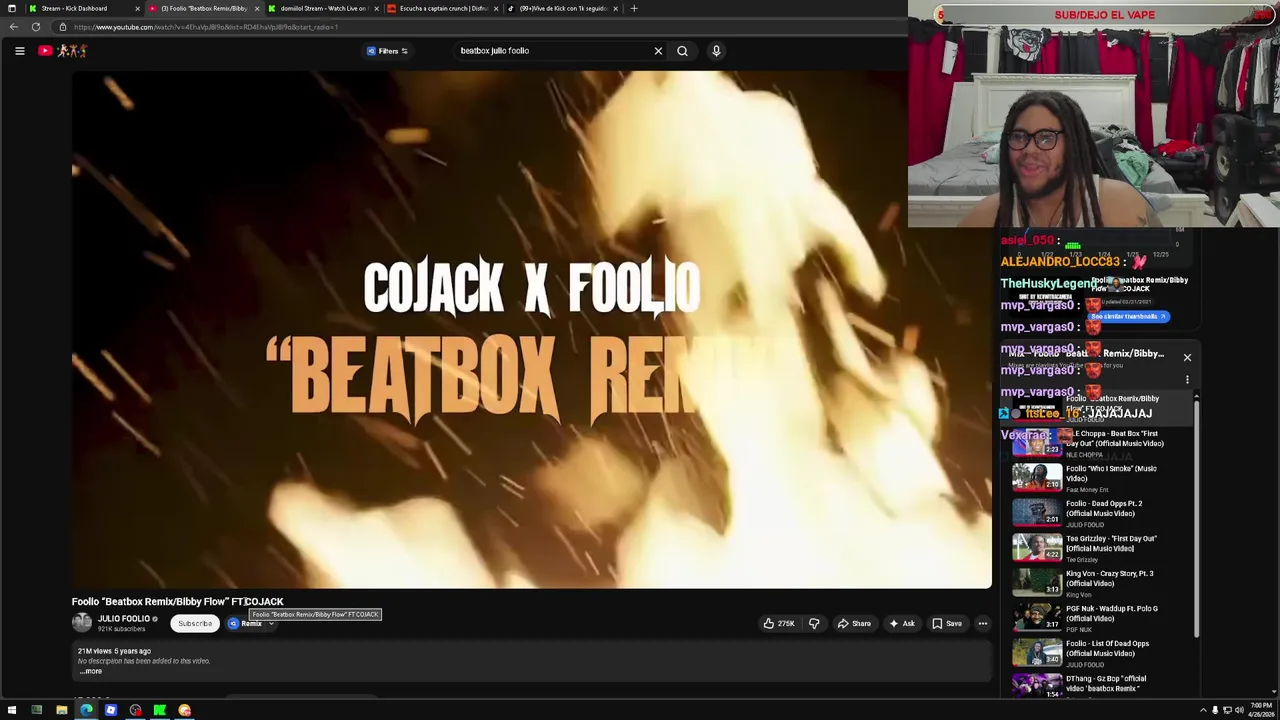Image resolution: width=1280 pixels, height=720 pixels.
Task: Start voice search with the microphone icon
Action: [716, 51]
